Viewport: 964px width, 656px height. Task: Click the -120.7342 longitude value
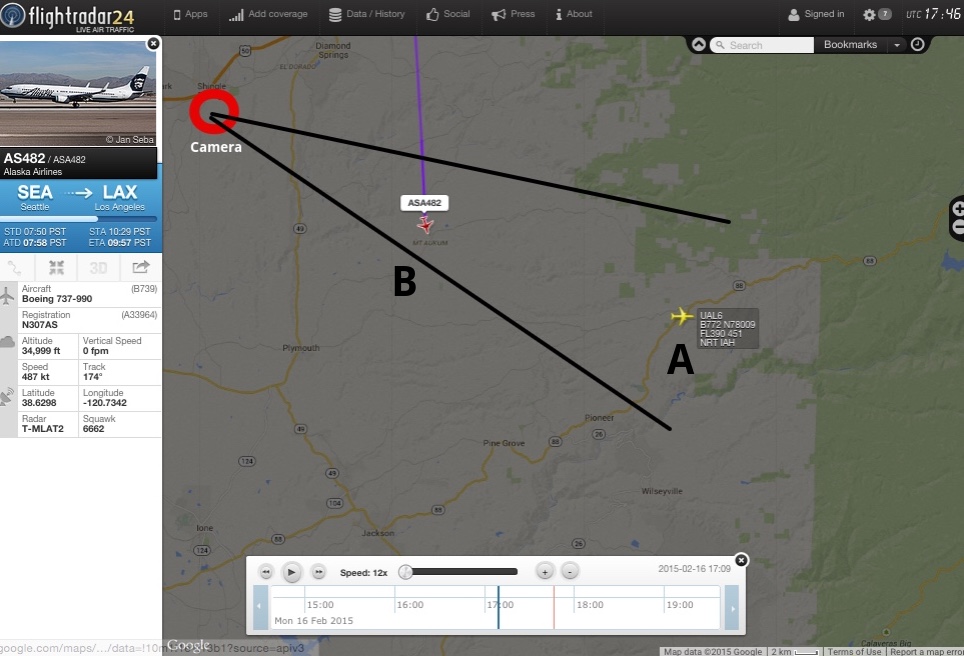tap(105, 403)
